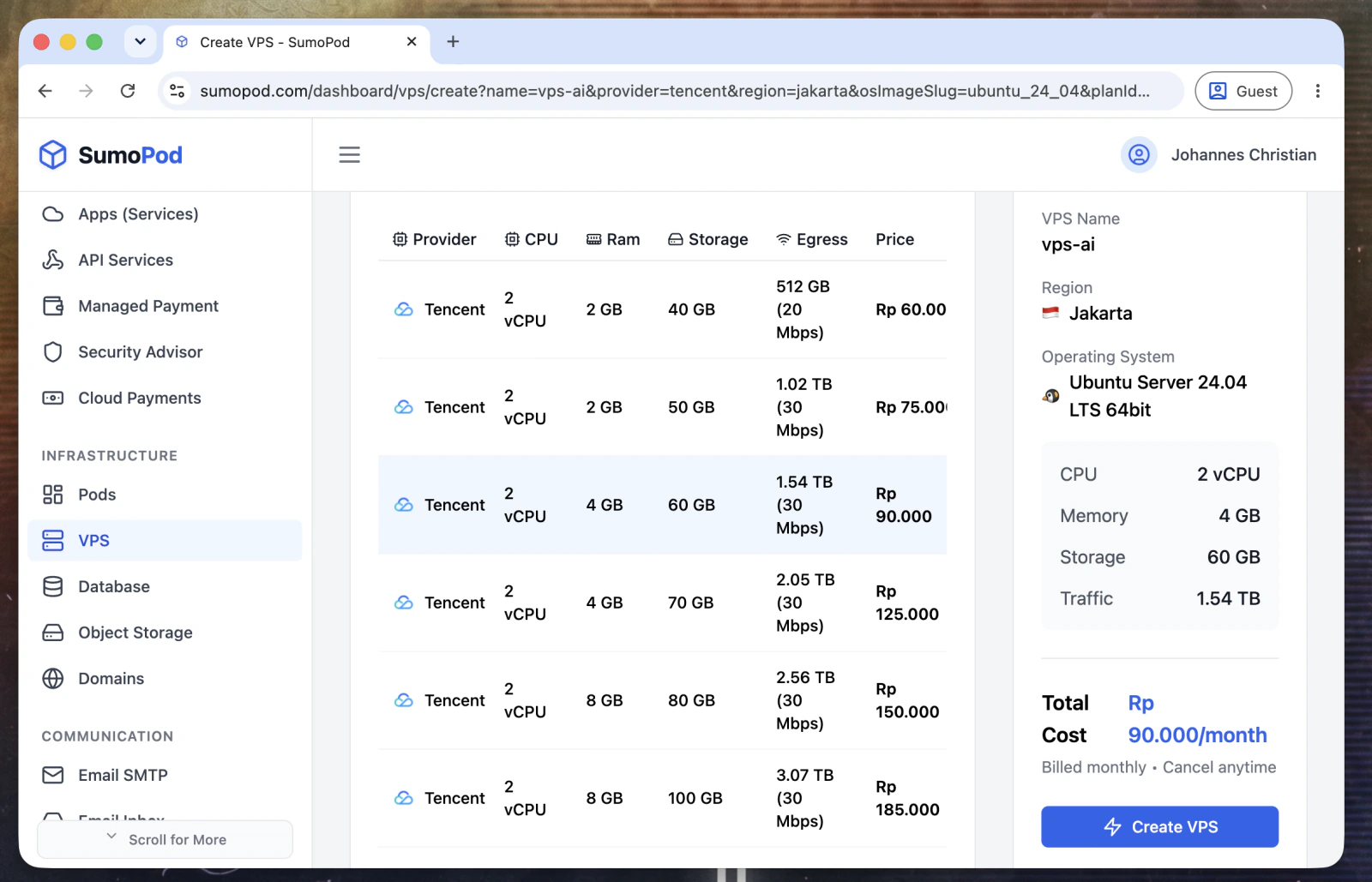The height and width of the screenshot is (882, 1372).
Task: Click the site information icon in address bar
Action: tap(178, 91)
